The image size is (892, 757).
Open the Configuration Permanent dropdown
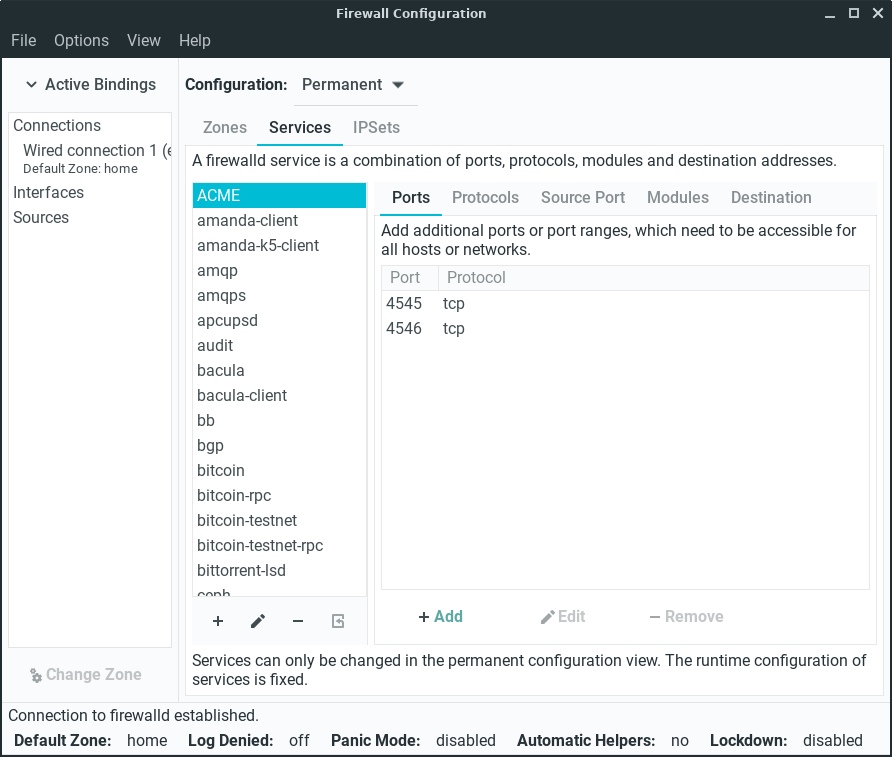click(x=354, y=85)
